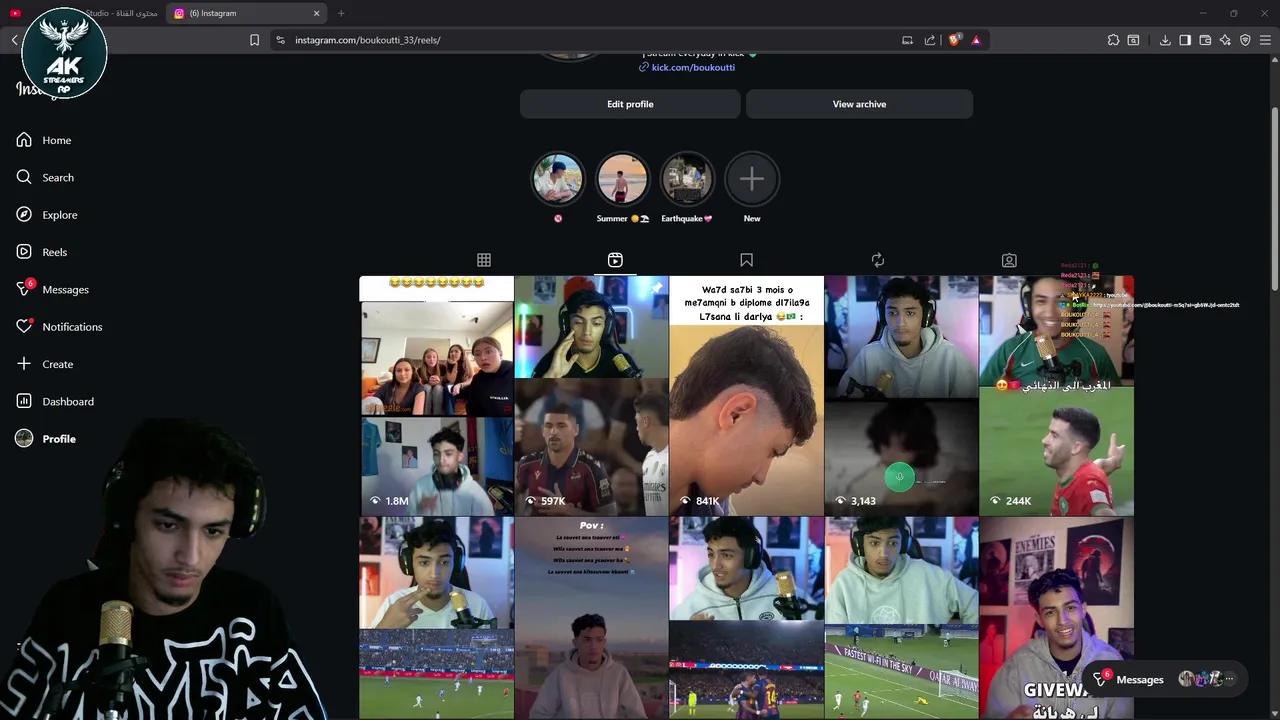Click the View archive button
The width and height of the screenshot is (1280, 720).
(859, 104)
